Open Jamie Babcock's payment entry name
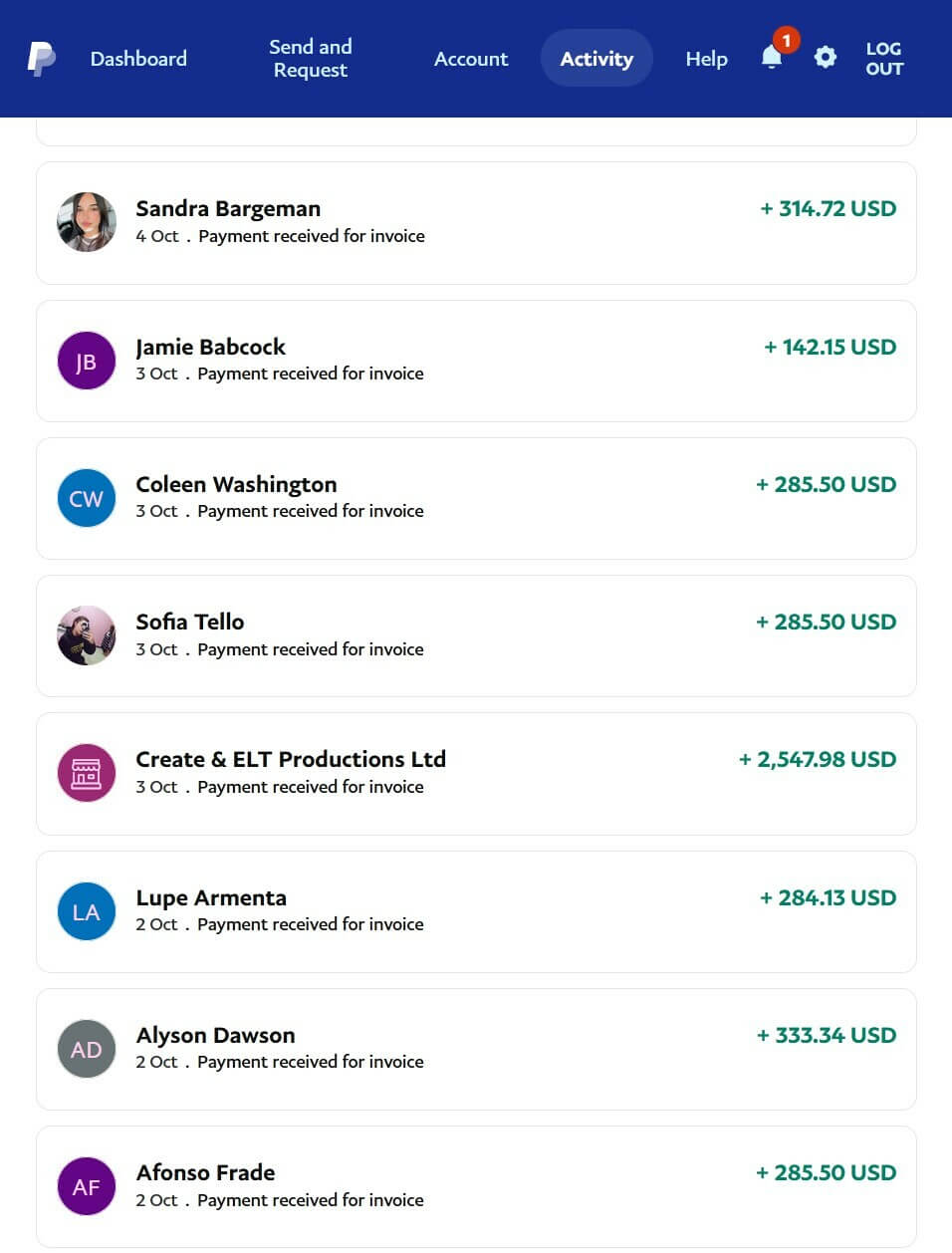This screenshot has width=952, height=1253. 210,347
